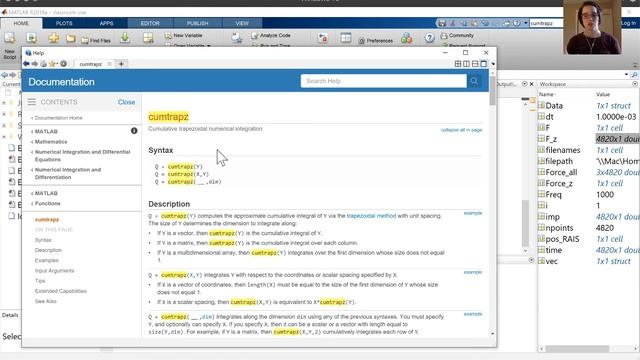
Task: Click the Find Files button
Action: [96, 40]
